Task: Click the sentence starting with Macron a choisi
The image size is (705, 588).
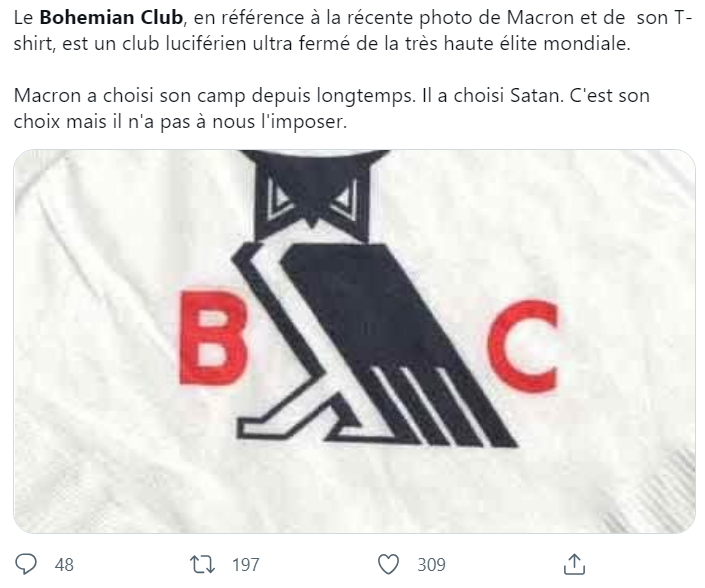Action: (215, 95)
